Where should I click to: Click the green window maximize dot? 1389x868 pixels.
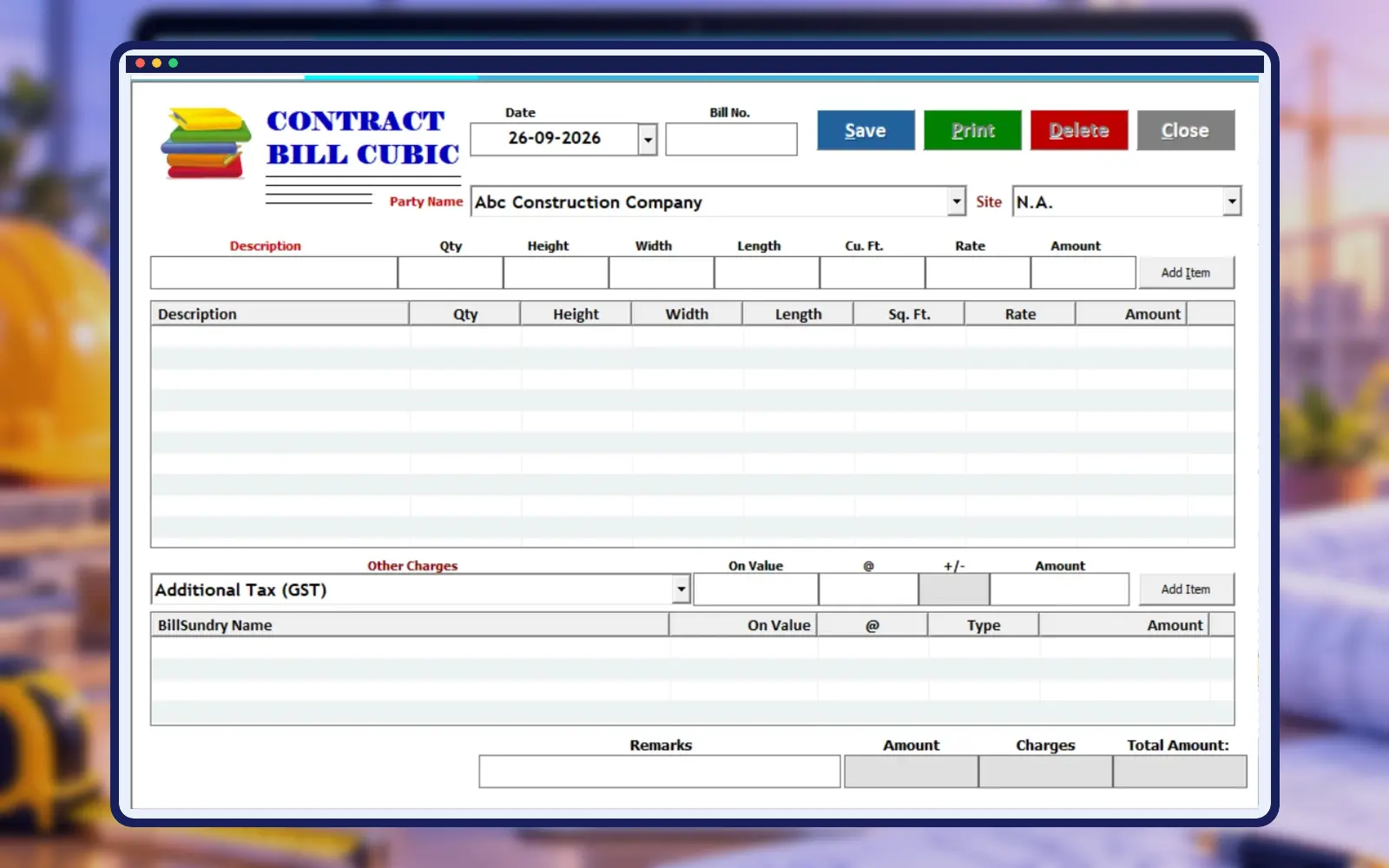pyautogui.click(x=174, y=63)
